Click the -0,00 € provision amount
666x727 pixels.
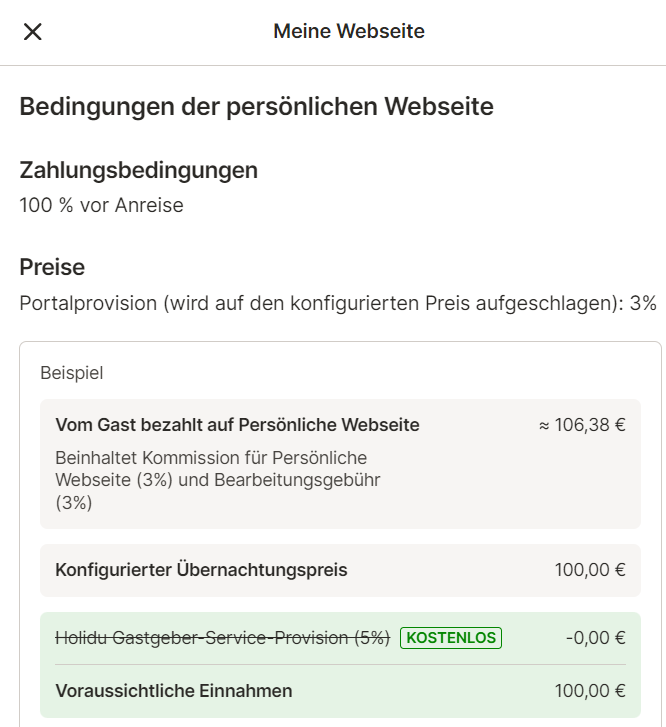point(596,638)
